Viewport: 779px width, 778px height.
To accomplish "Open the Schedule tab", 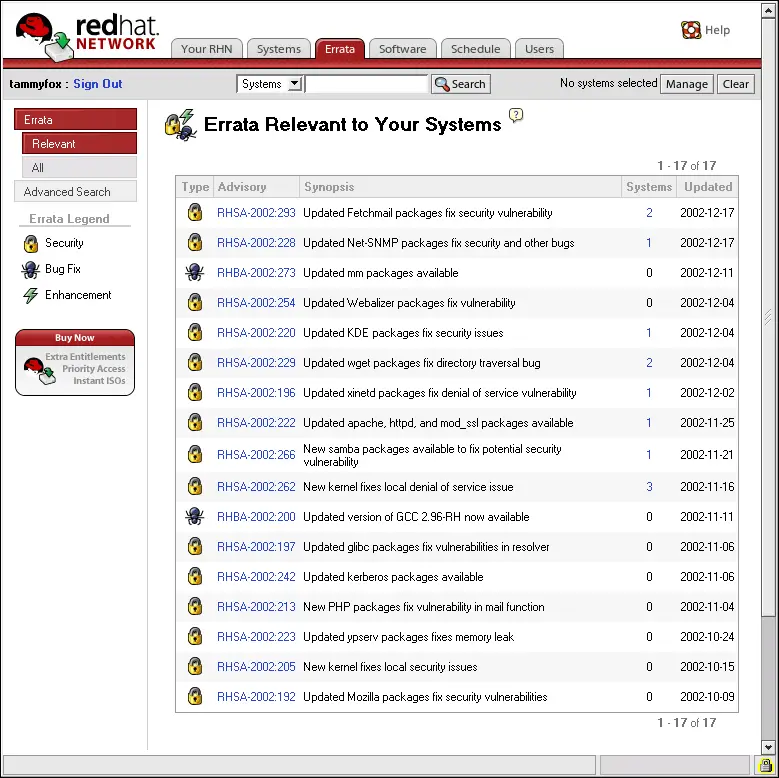I will pyautogui.click(x=475, y=49).
